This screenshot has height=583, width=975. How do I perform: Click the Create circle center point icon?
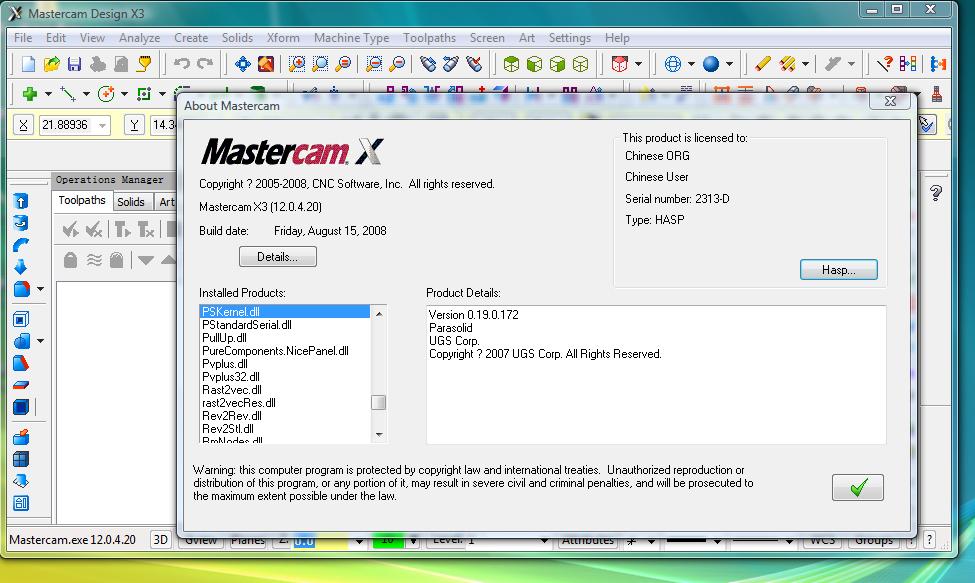(x=106, y=94)
